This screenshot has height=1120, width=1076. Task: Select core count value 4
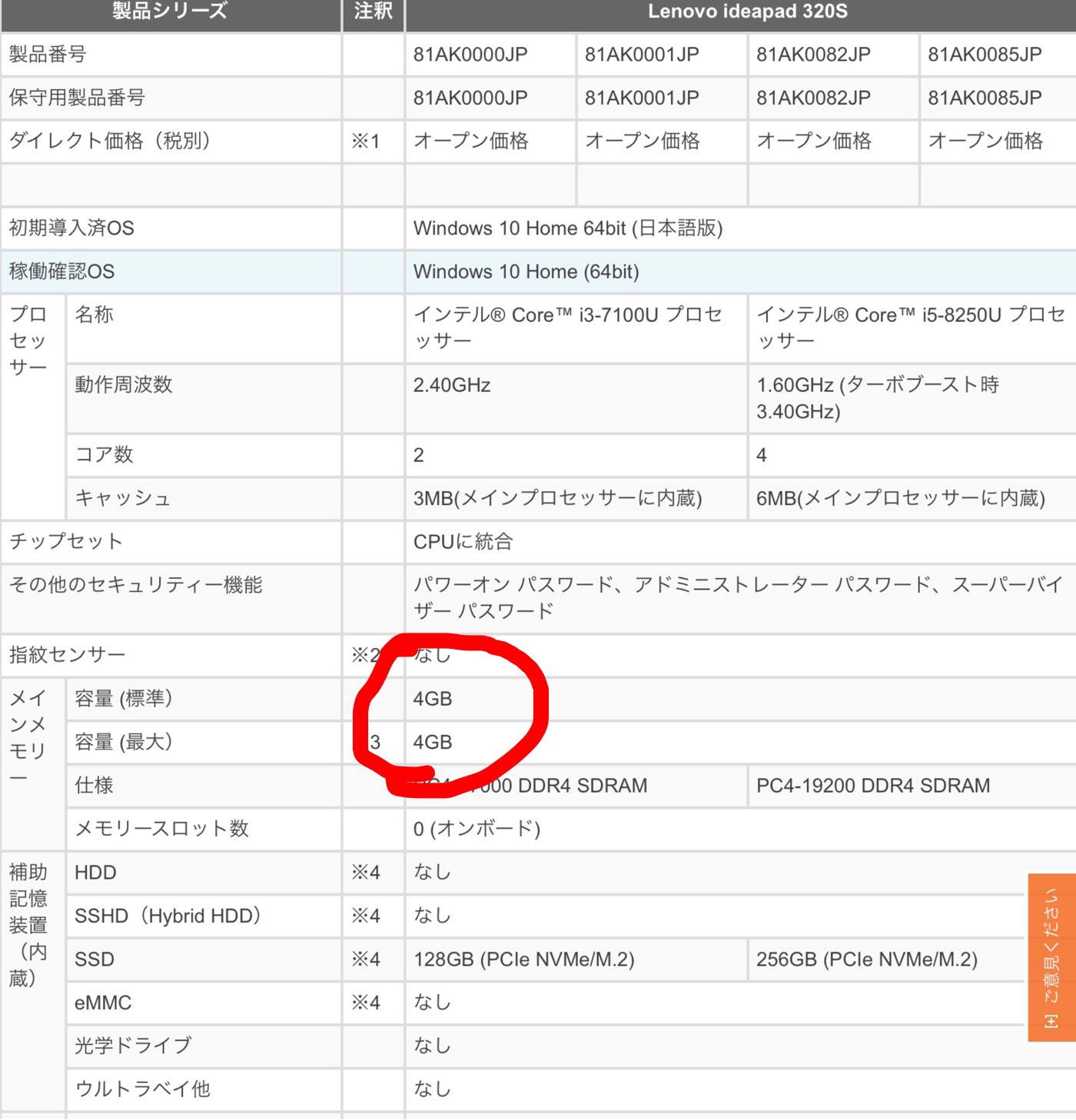(x=762, y=455)
